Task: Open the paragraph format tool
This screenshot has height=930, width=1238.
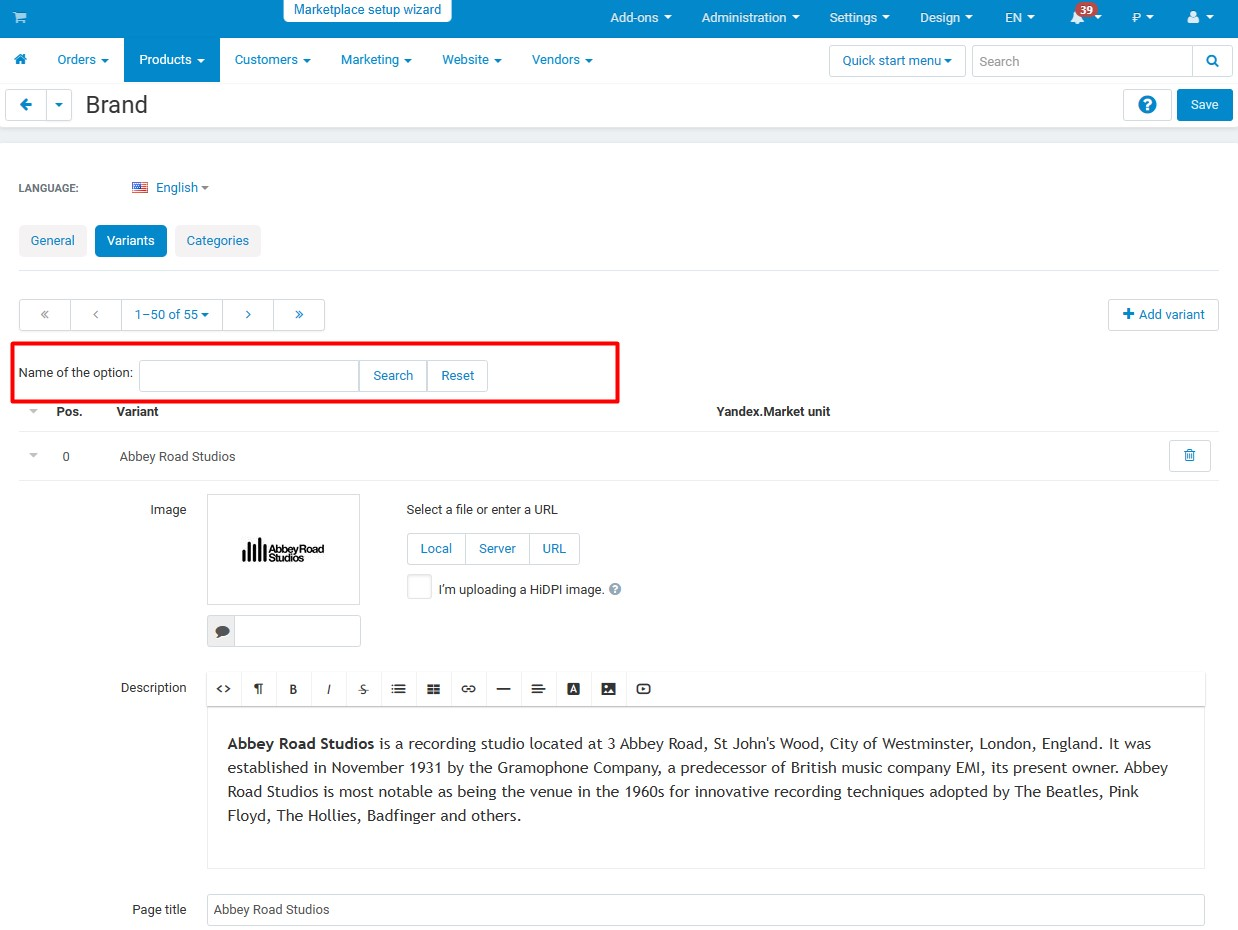Action: point(258,689)
